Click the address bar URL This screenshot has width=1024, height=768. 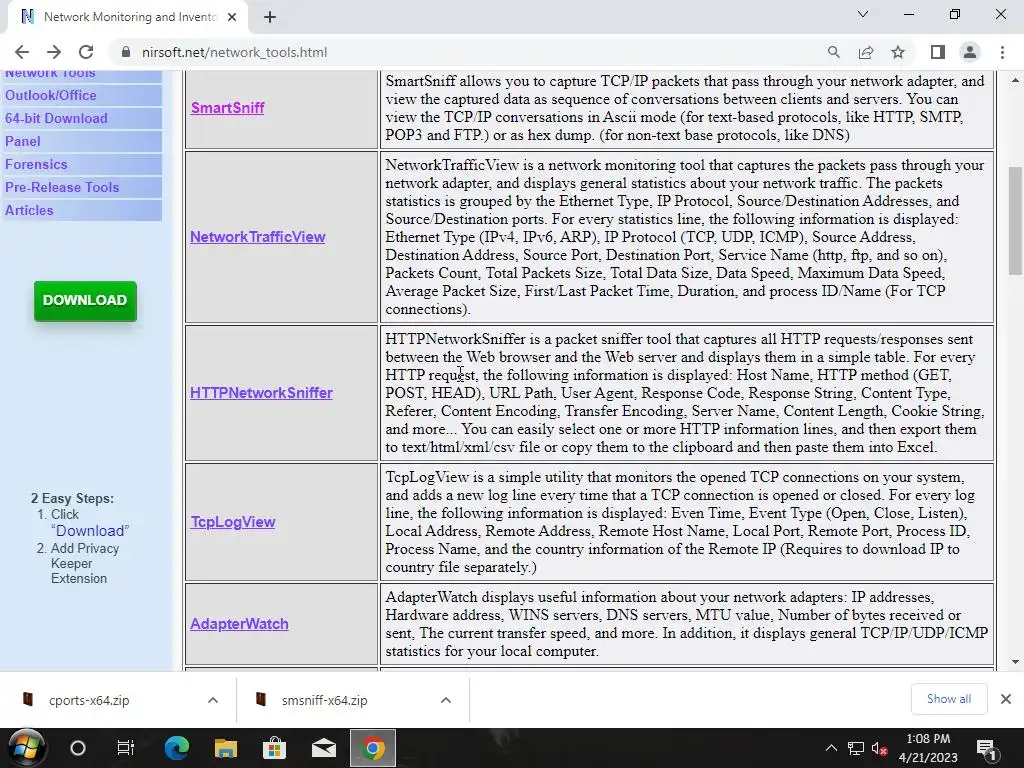(x=234, y=52)
